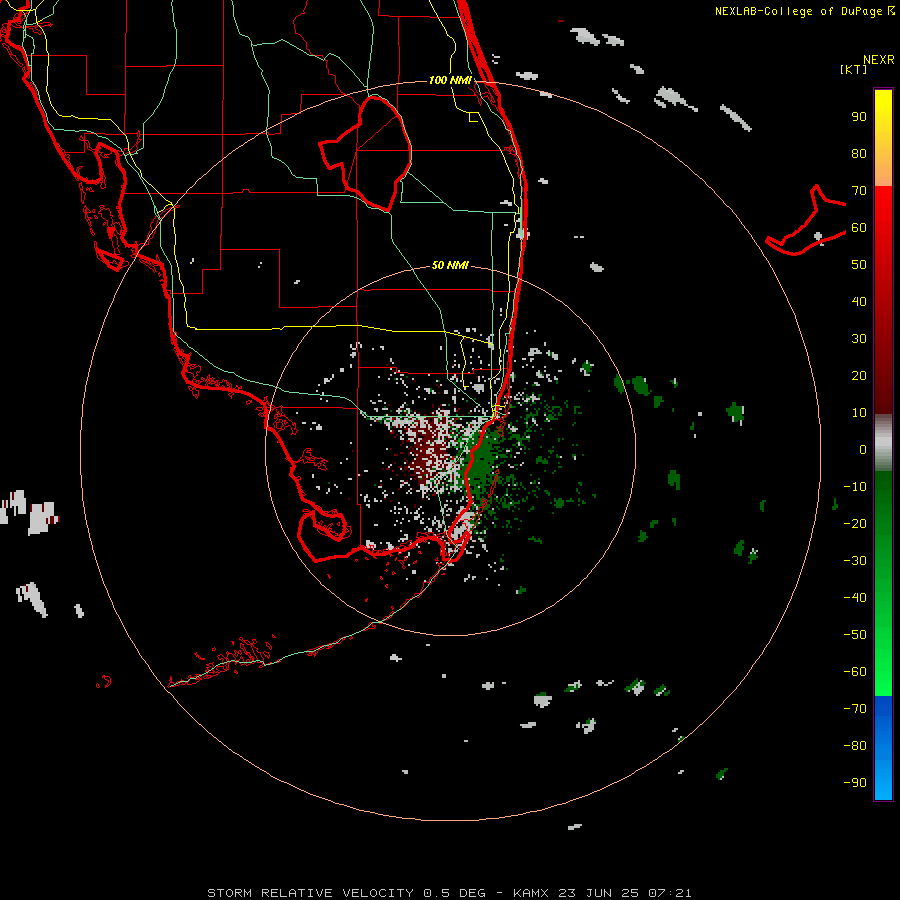Click the -50 scale label
Viewport: 900px width, 900px height.
(x=855, y=635)
